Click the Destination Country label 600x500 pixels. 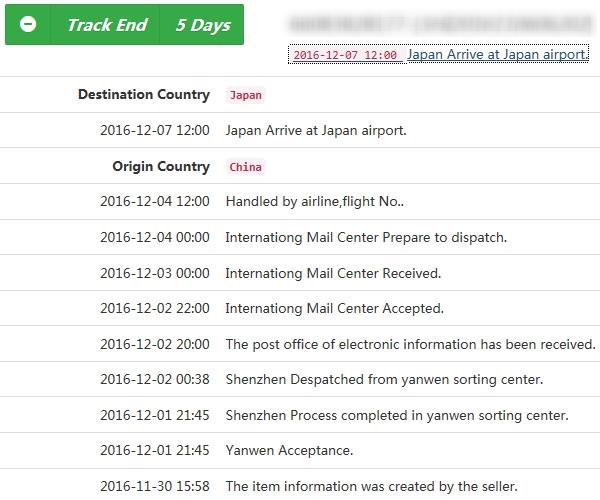click(x=144, y=94)
